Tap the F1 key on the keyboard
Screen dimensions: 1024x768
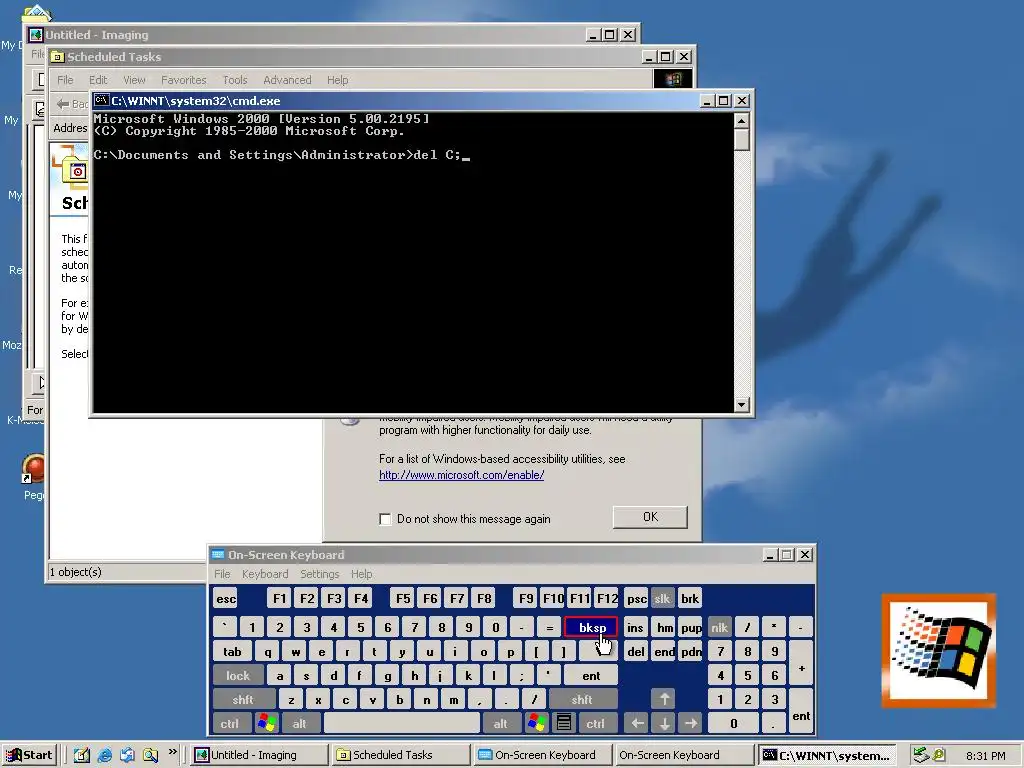tap(280, 599)
